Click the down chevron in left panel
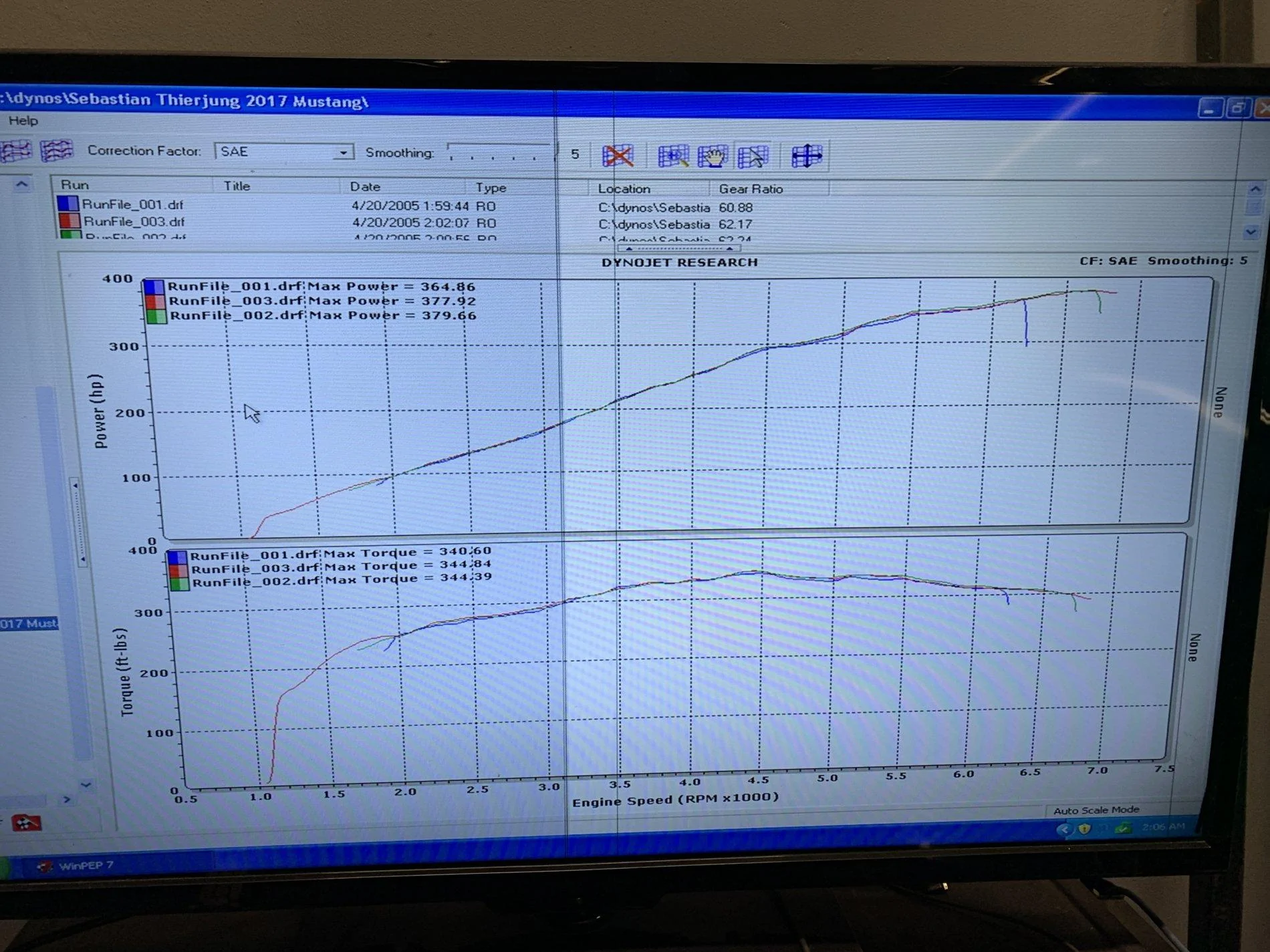This screenshot has height=952, width=1270. tap(86, 784)
